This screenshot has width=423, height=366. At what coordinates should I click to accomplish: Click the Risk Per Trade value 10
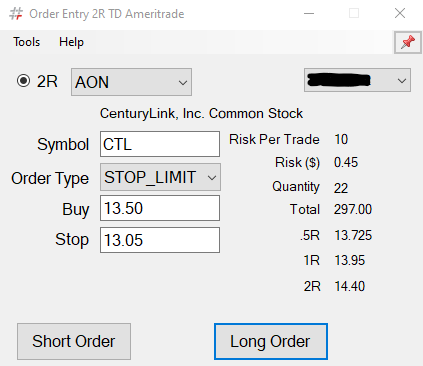tap(341, 139)
